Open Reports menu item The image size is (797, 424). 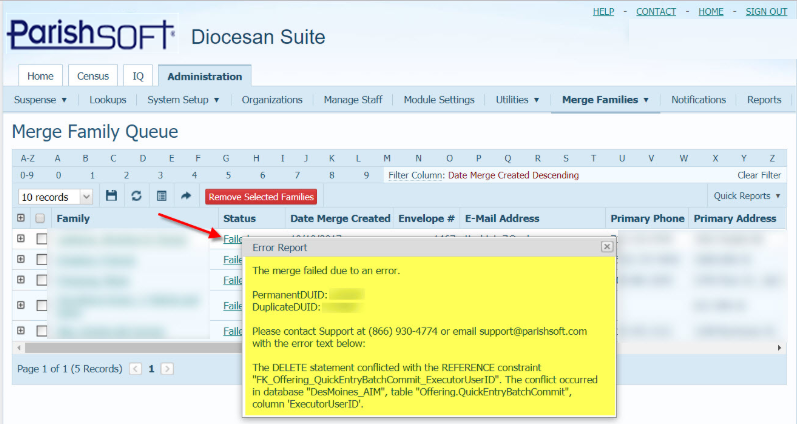coord(764,100)
